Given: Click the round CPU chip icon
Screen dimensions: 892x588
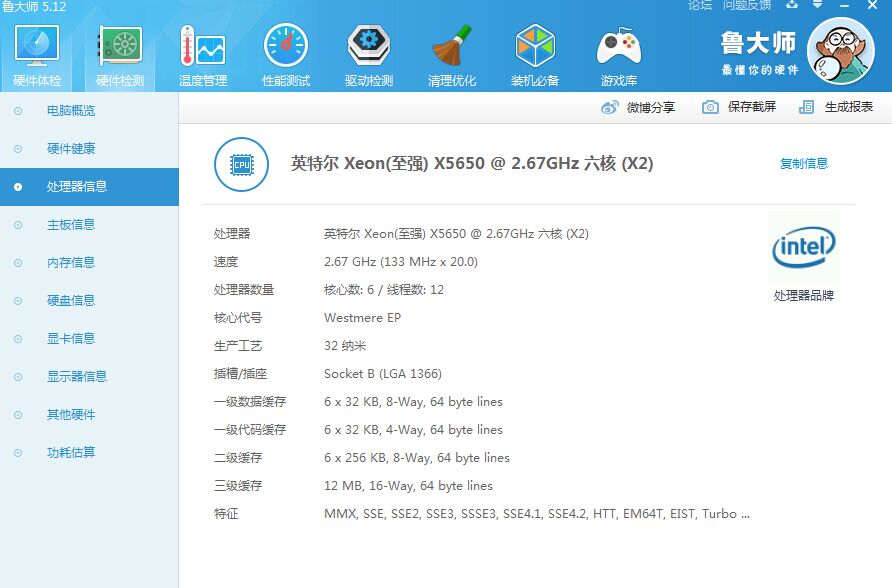Looking at the screenshot, I should point(241,164).
